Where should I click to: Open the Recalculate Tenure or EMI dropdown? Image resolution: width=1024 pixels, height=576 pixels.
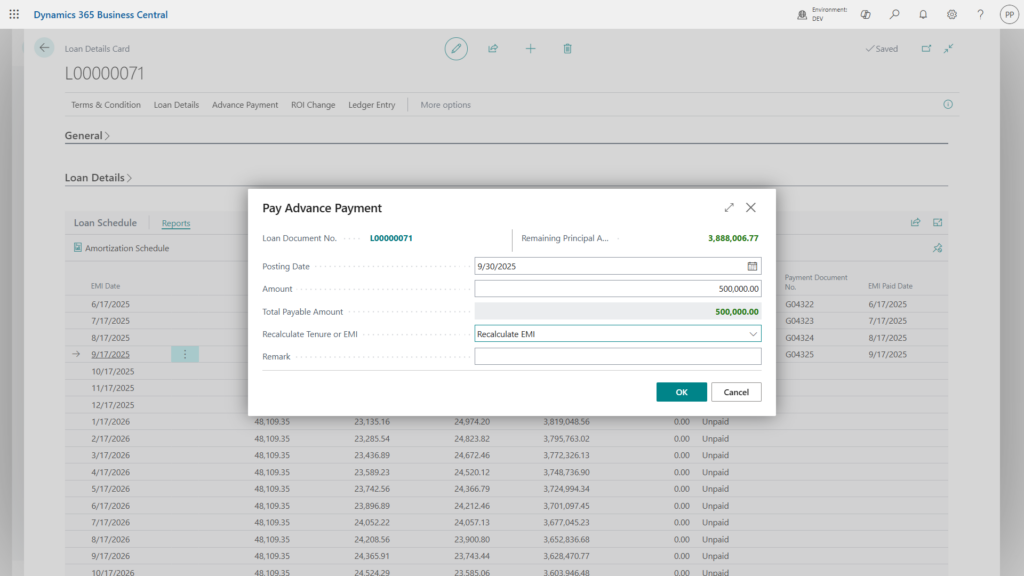[x=755, y=333]
